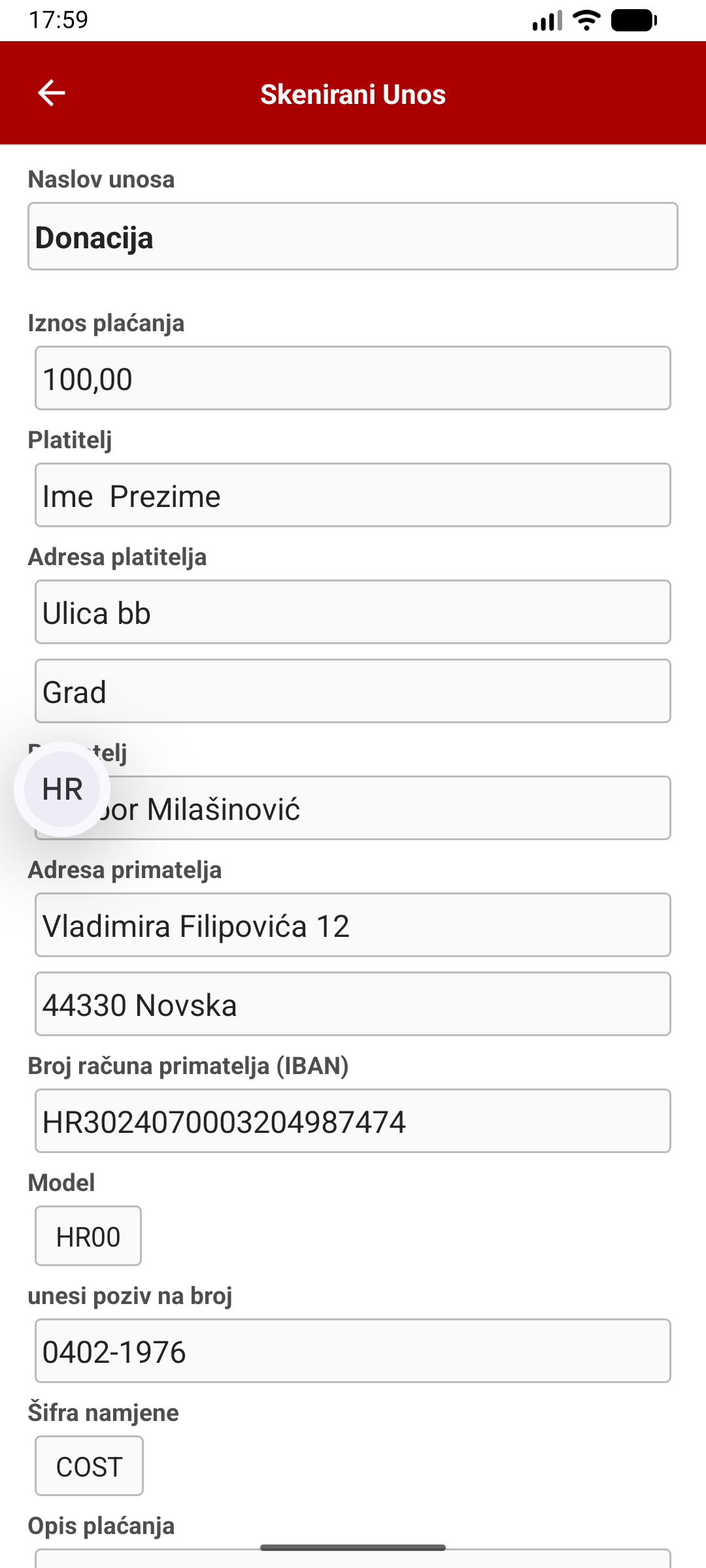Tap the 44330 Novska field
The height and width of the screenshot is (1568, 706).
(x=353, y=1004)
